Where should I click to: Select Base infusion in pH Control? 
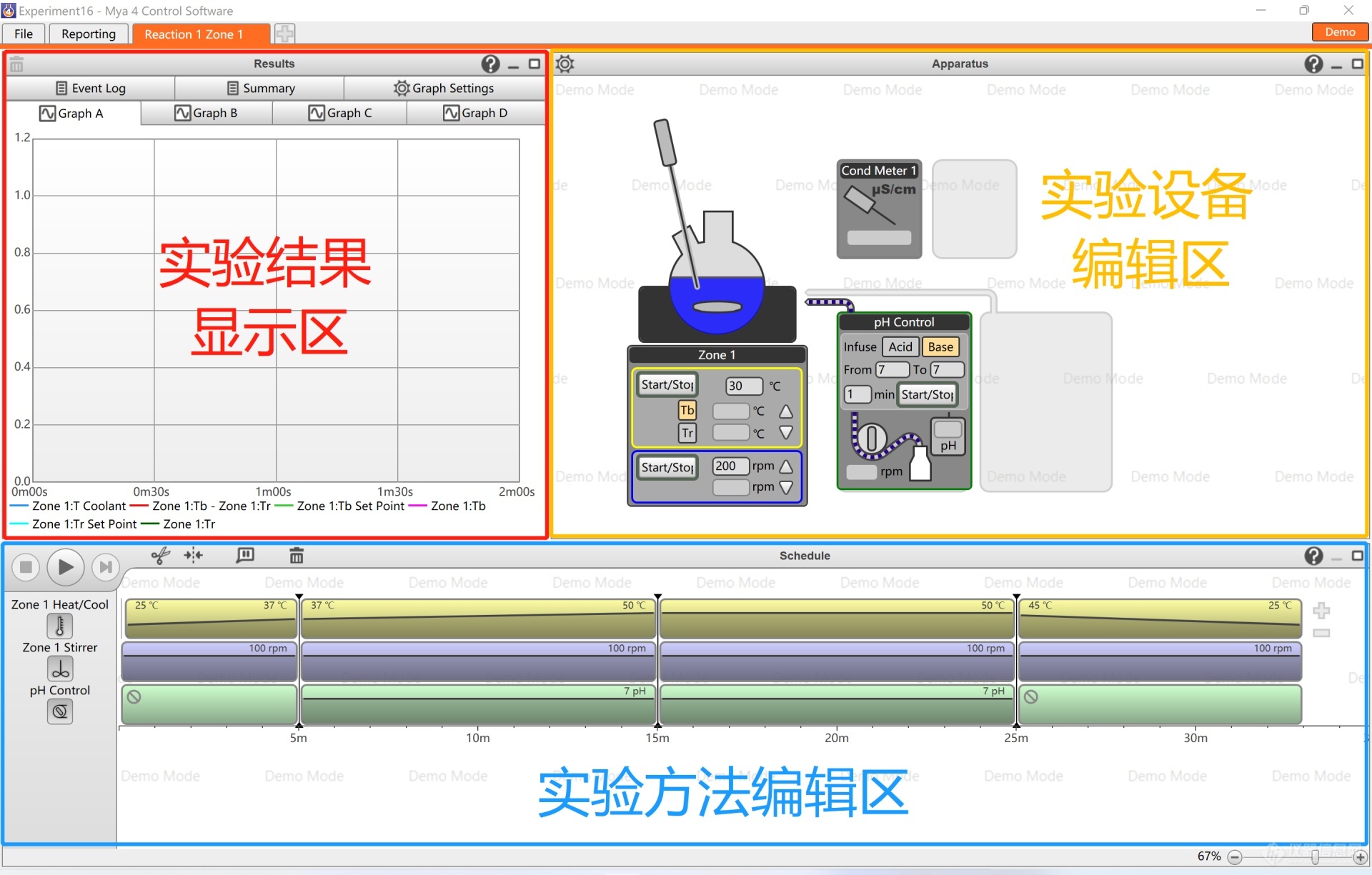tap(940, 346)
